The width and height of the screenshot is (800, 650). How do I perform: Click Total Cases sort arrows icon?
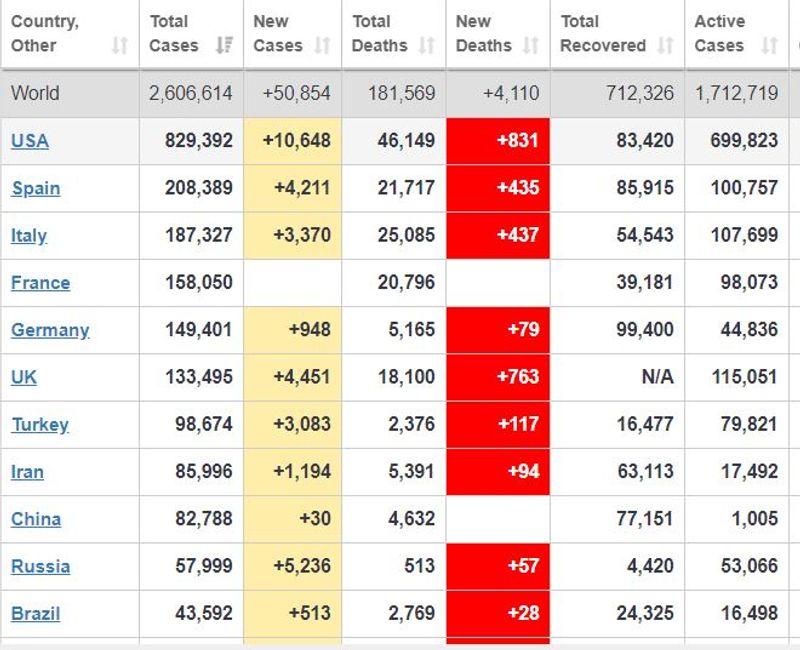tap(224, 46)
